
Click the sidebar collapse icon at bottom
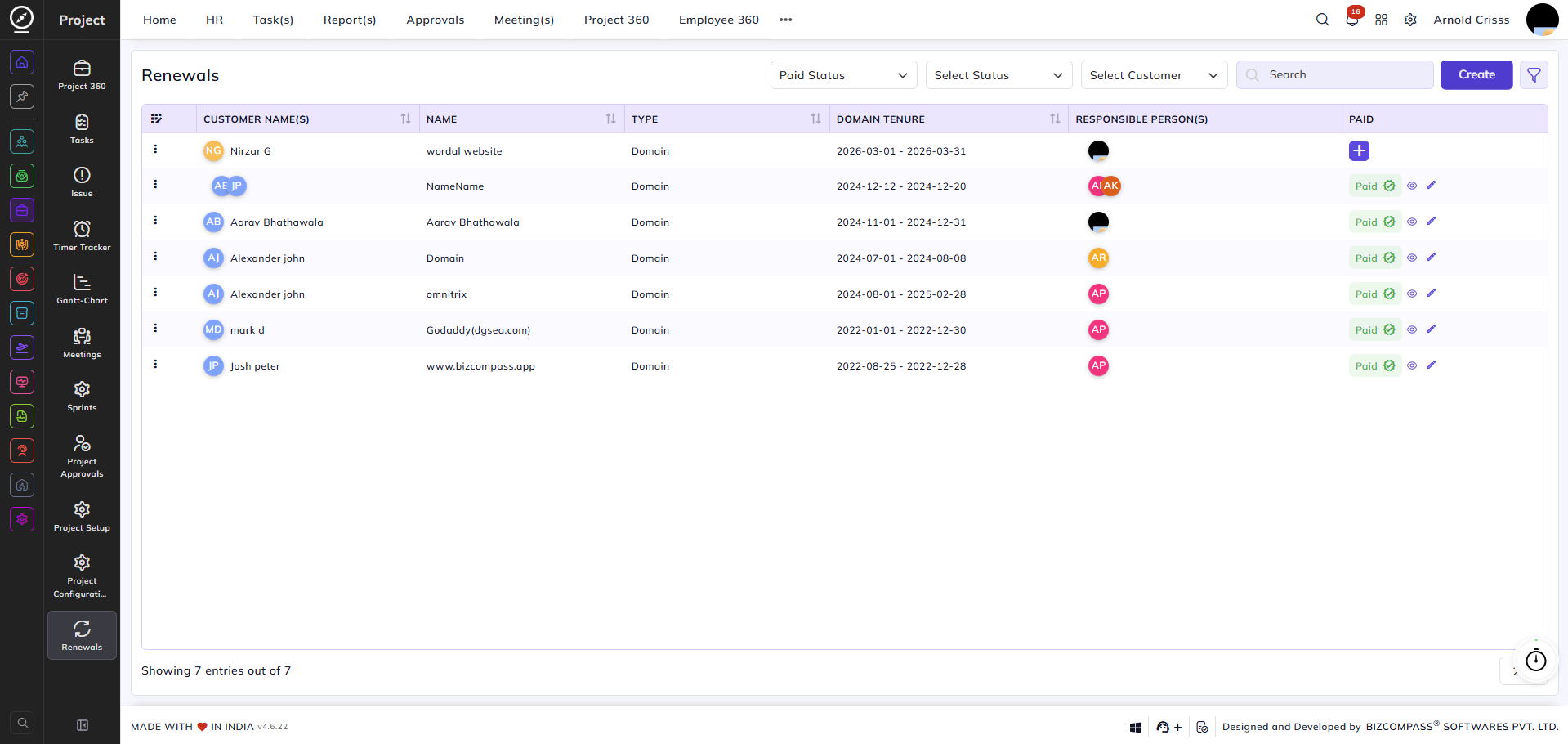pos(82,725)
